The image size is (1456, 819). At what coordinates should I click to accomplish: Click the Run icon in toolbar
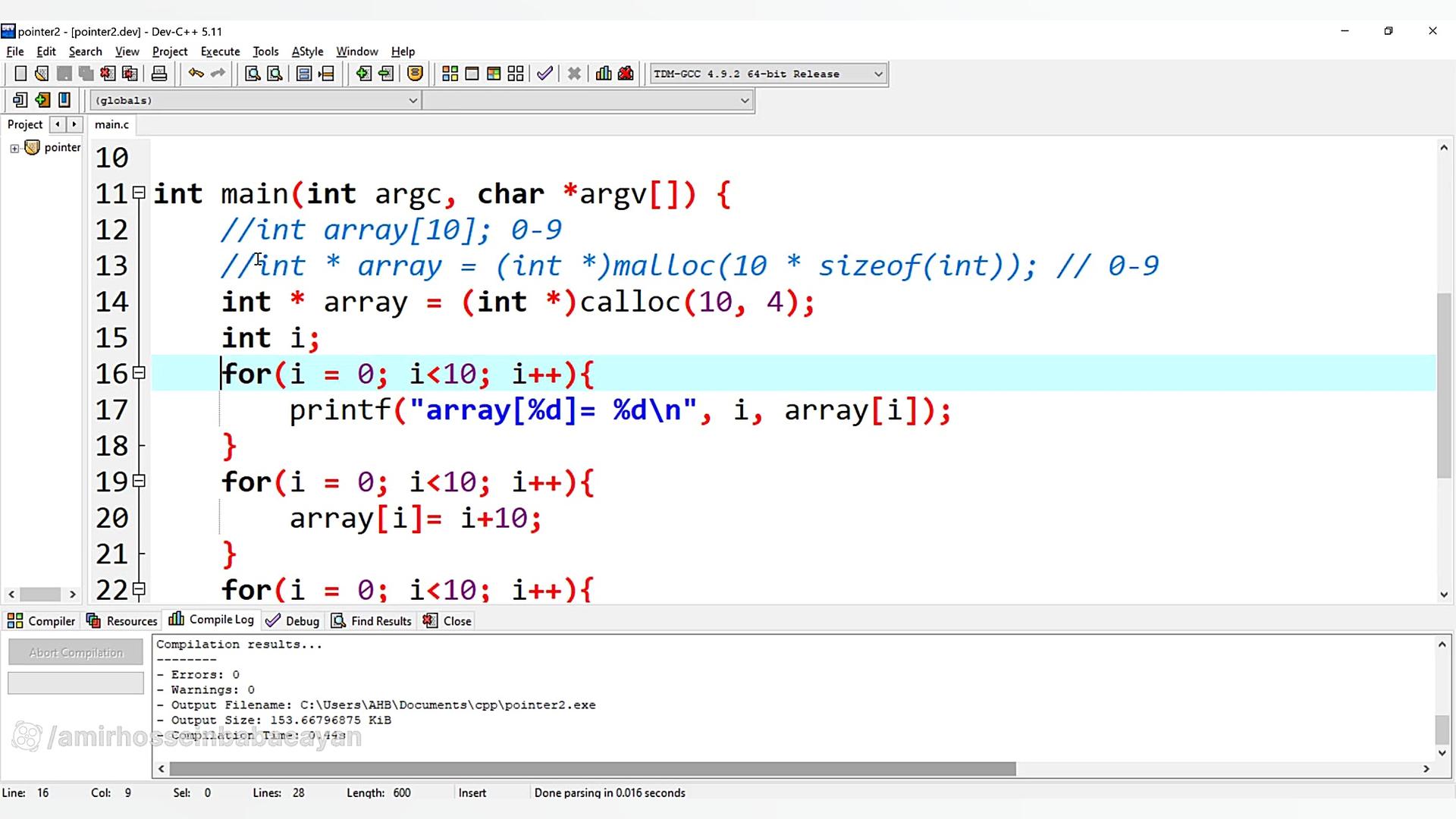tap(472, 74)
